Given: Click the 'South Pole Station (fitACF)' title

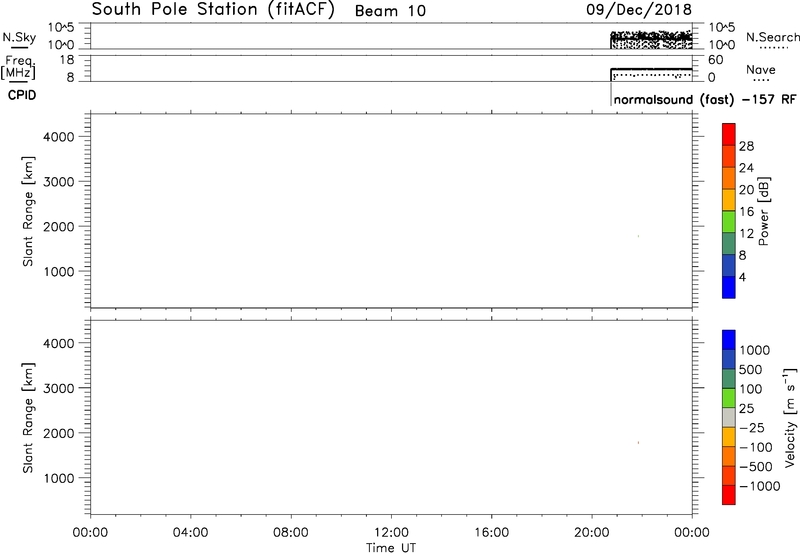Looking at the screenshot, I should (x=213, y=10).
